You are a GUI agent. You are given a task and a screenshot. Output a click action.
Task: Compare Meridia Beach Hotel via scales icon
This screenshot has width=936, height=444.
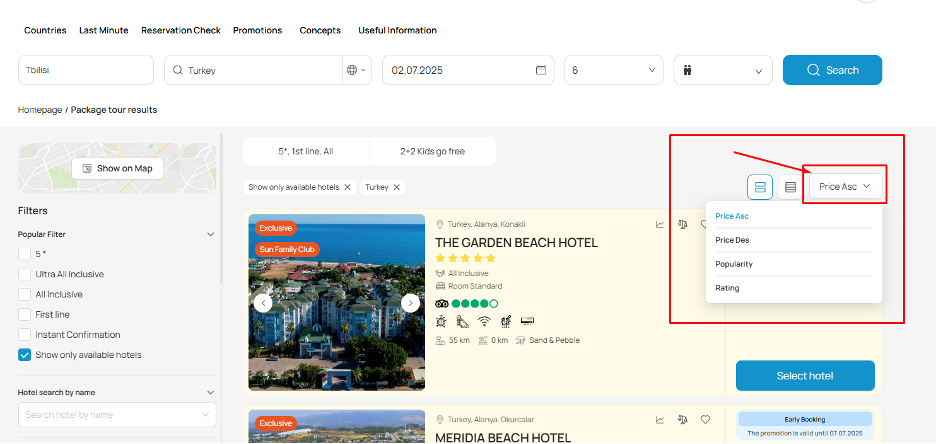683,420
